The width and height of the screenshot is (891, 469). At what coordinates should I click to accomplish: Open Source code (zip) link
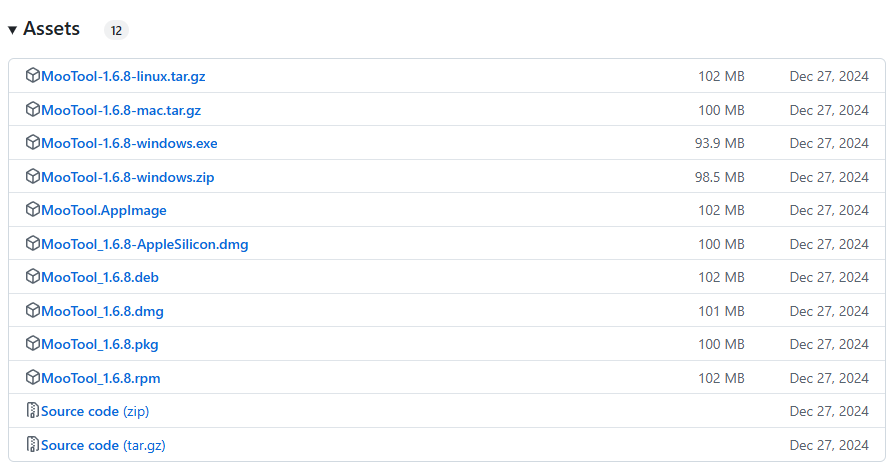pos(95,411)
